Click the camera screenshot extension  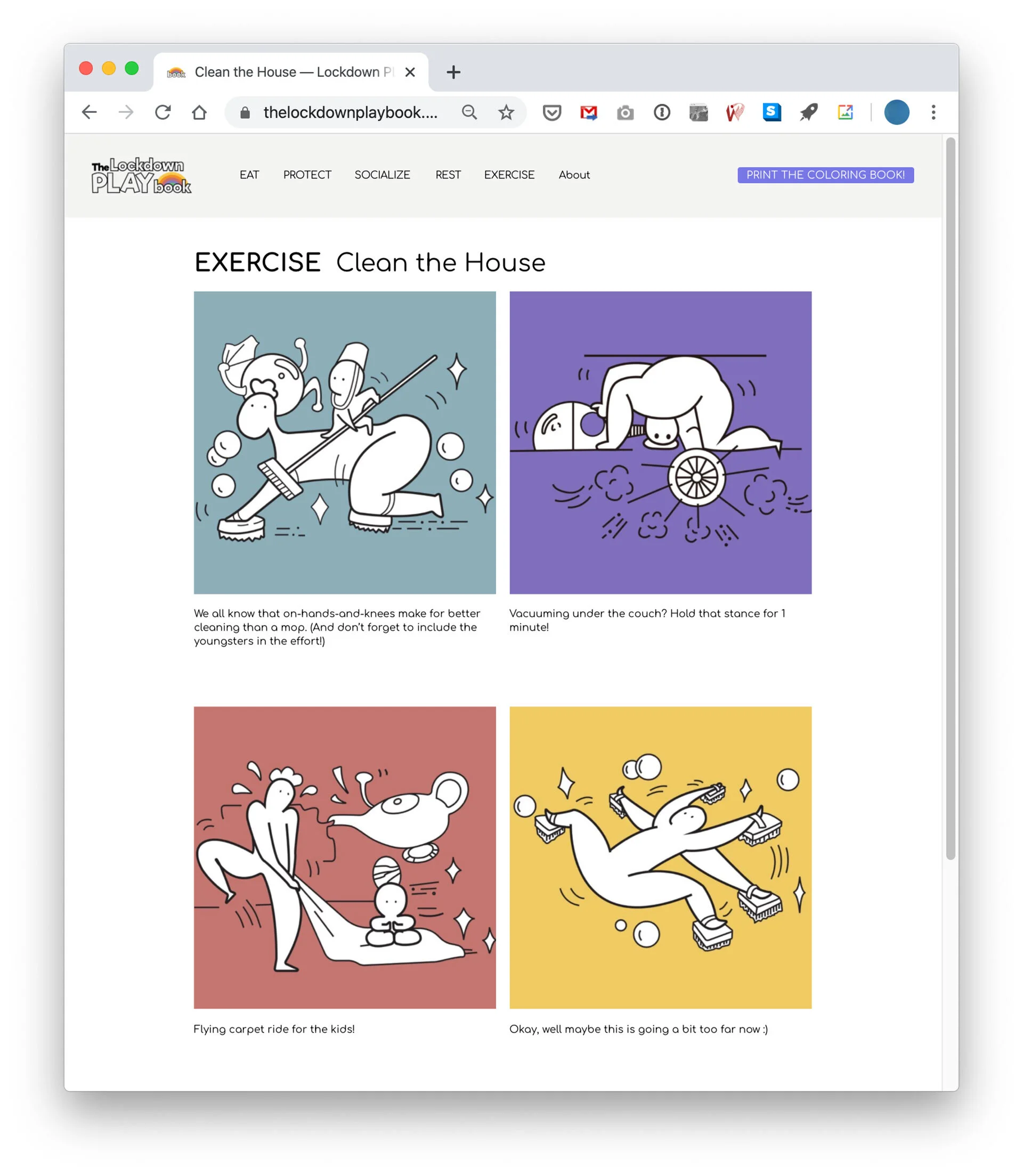625,112
